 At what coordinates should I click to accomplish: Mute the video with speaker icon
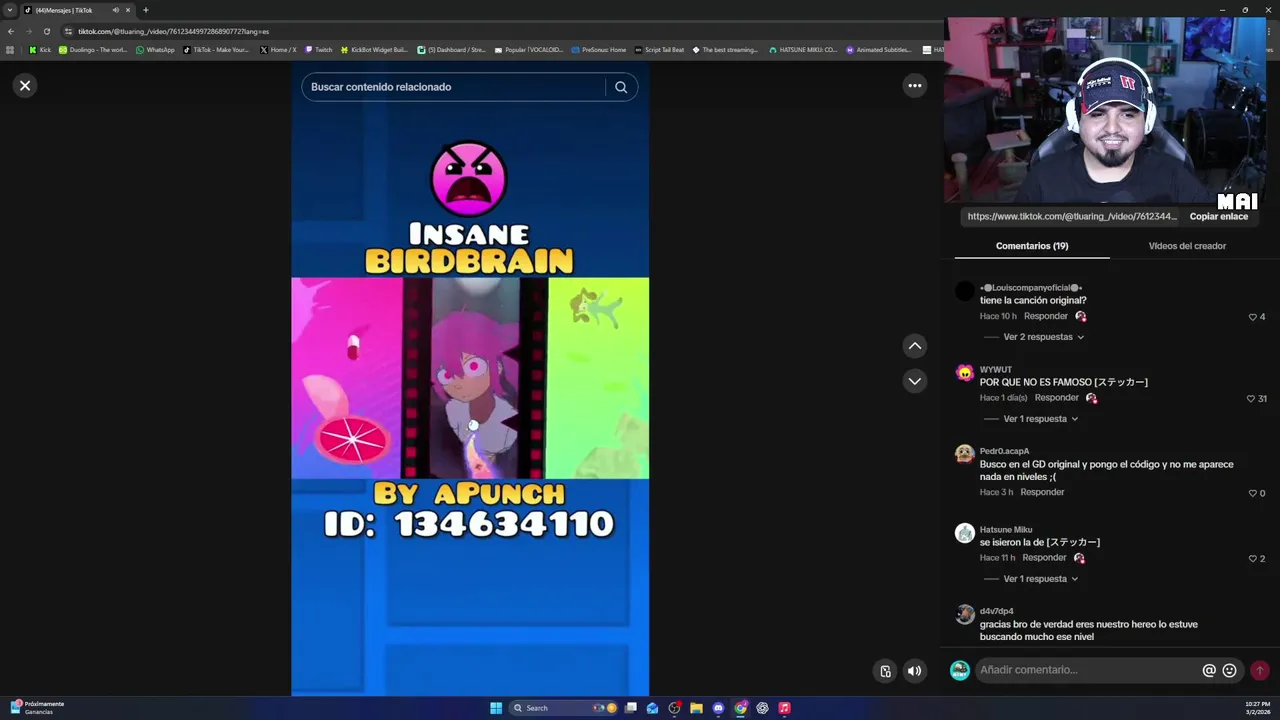tap(914, 671)
